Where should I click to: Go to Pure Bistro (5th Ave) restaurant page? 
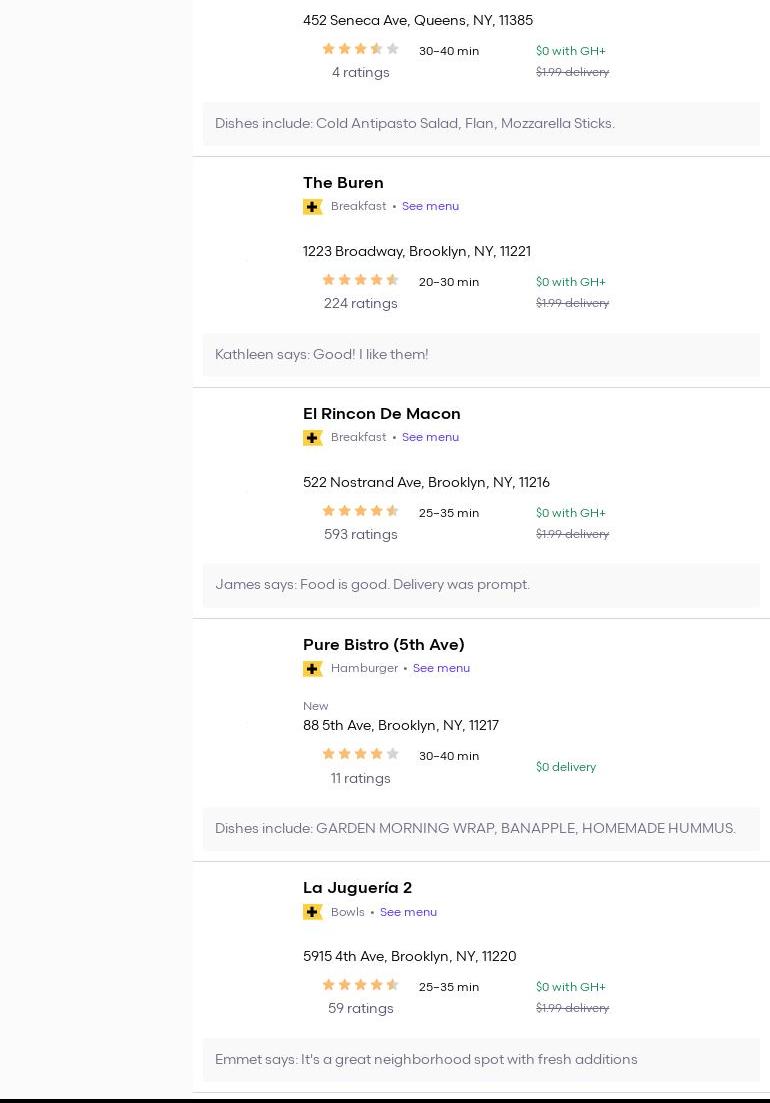click(x=383, y=645)
